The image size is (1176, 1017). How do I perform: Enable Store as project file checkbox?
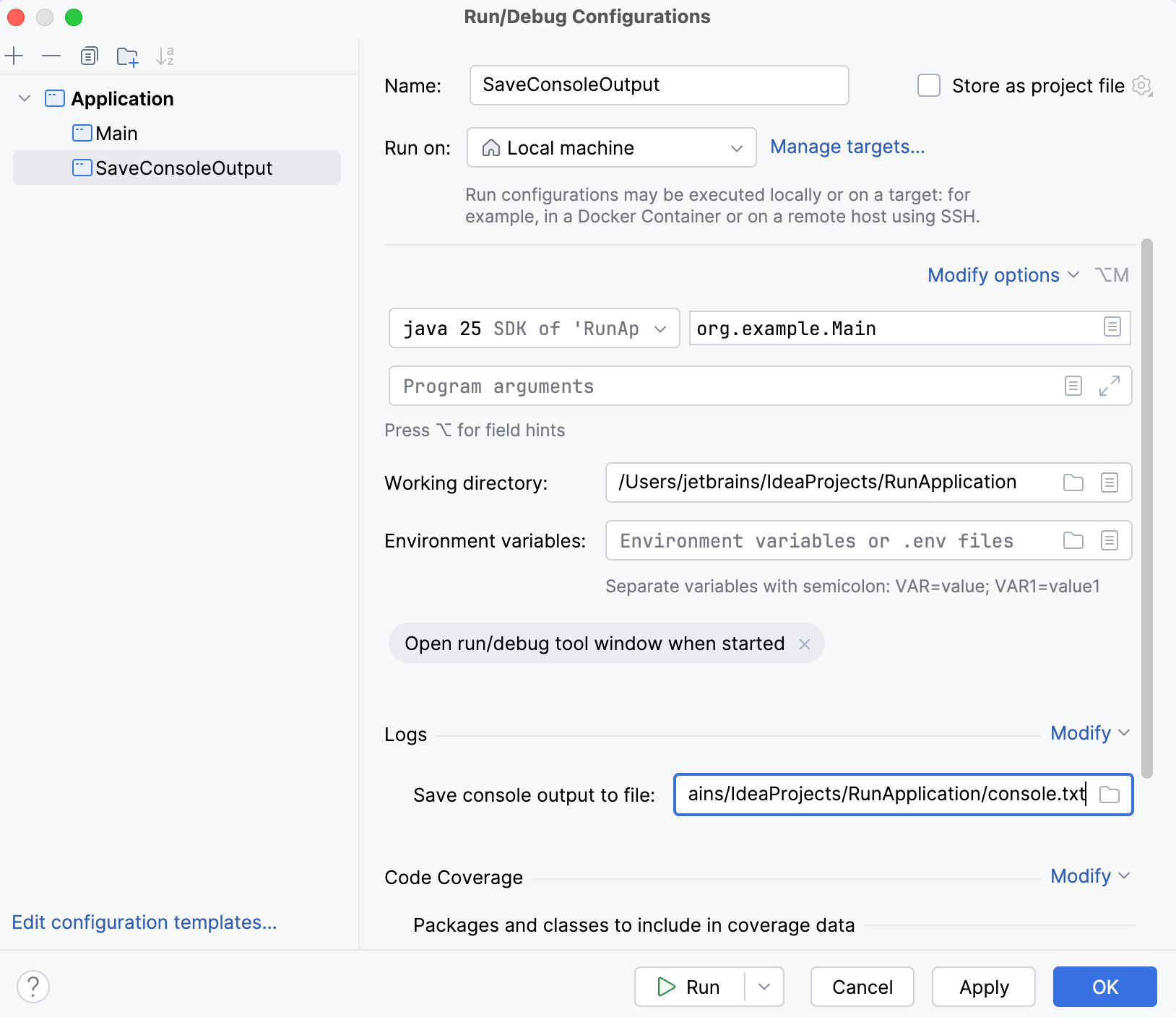(x=928, y=85)
